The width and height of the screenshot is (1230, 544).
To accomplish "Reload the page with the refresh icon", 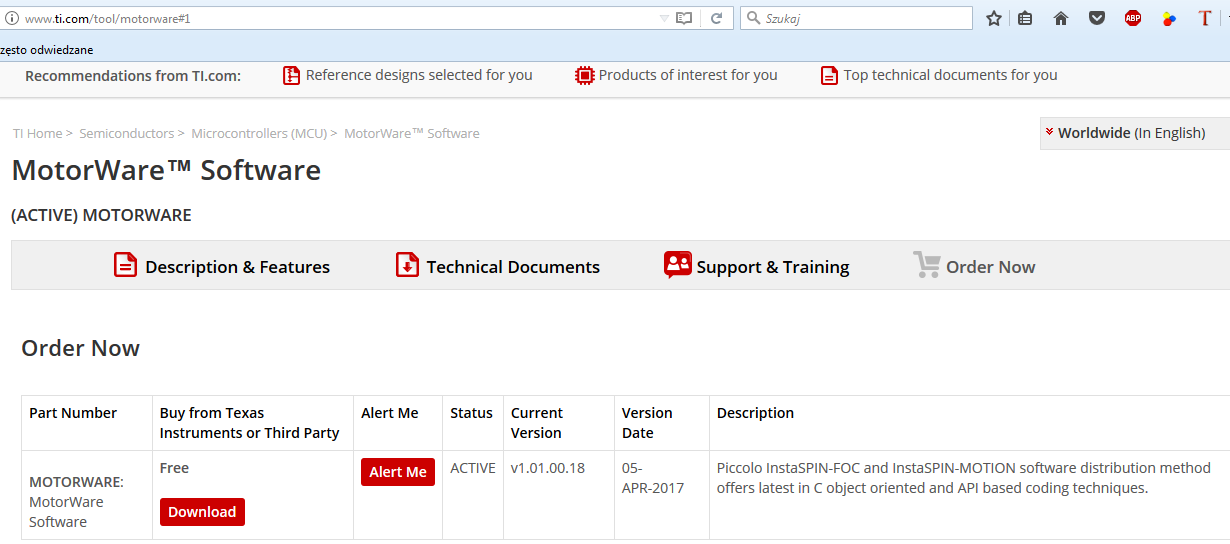I will coord(716,18).
